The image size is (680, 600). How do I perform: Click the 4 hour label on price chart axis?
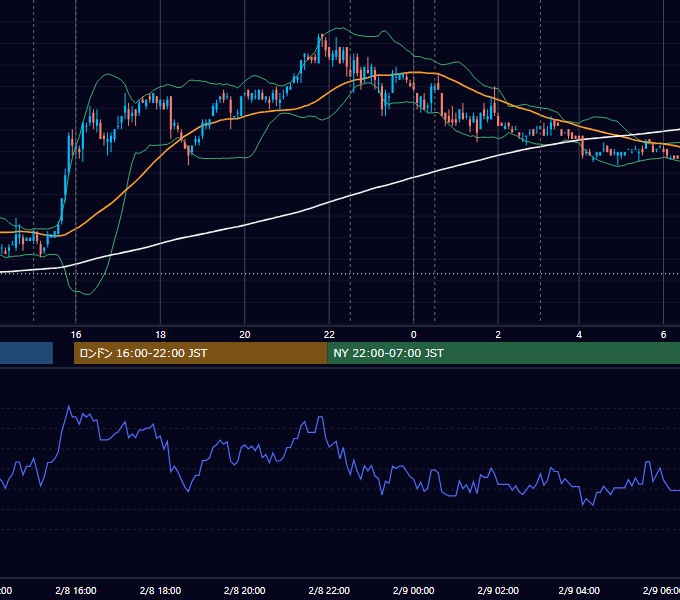tap(579, 335)
